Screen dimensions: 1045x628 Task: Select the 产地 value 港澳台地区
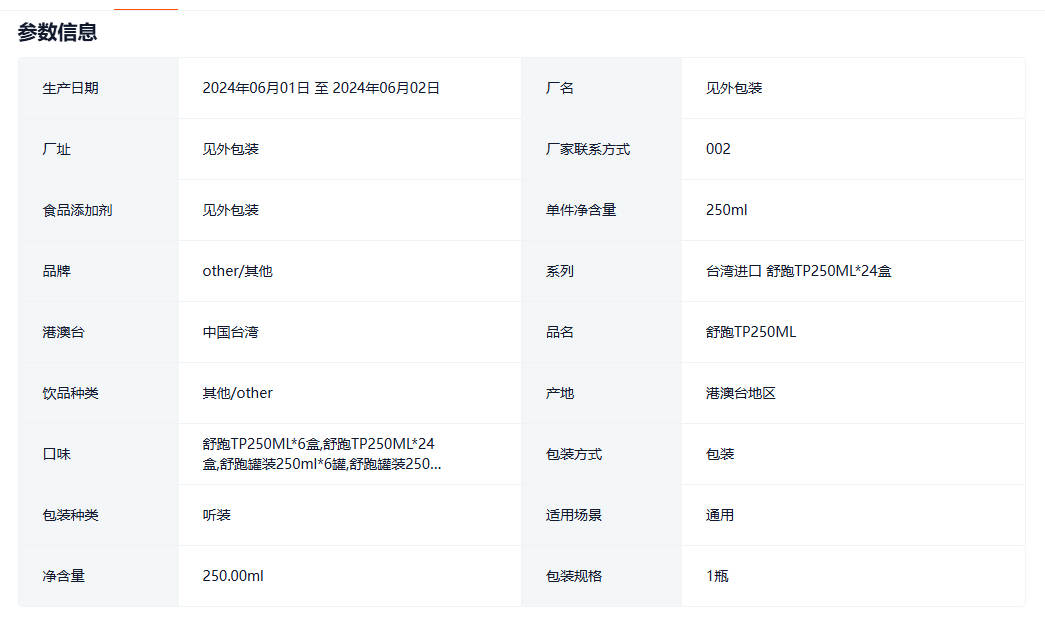click(740, 393)
